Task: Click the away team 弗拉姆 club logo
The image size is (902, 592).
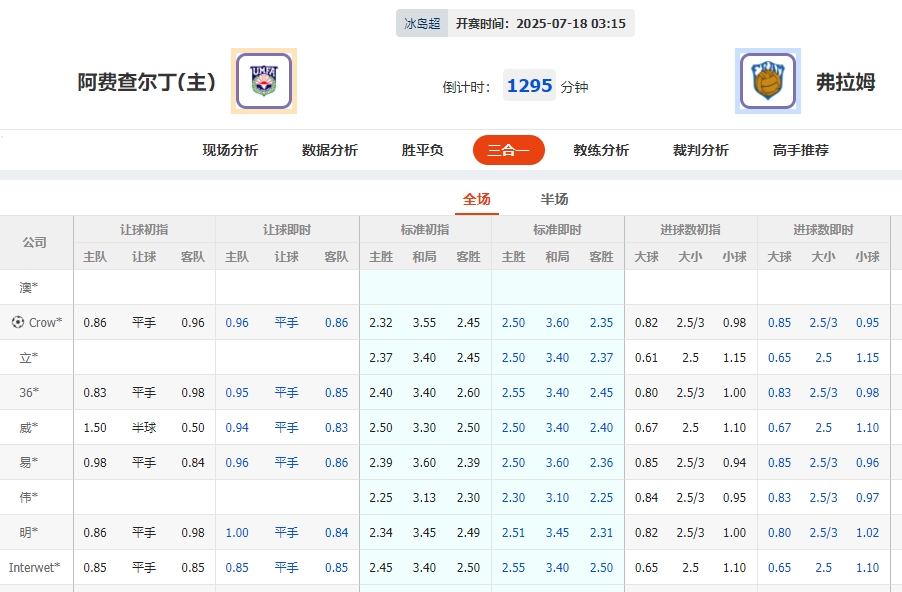Action: (x=767, y=81)
